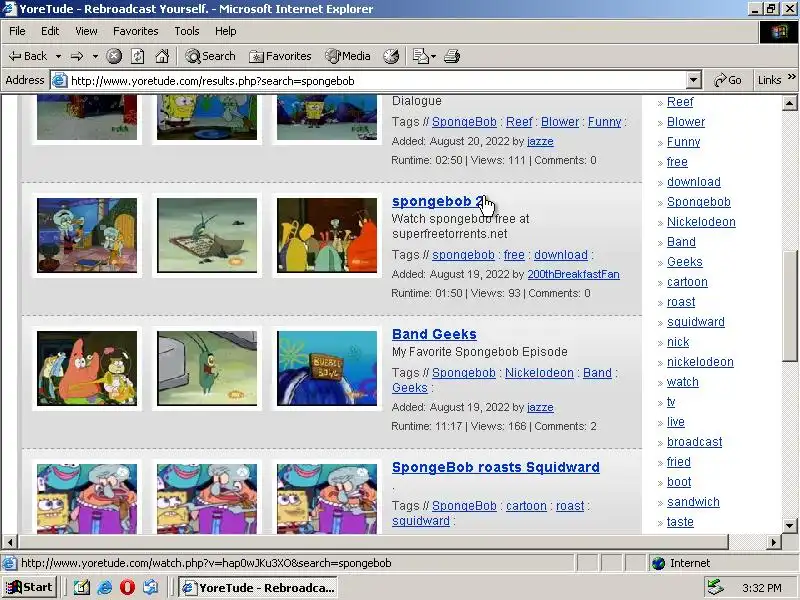Screen dimensions: 800x600
Task: Click the 'Blower' tag in the top result
Action: pyautogui.click(x=560, y=122)
